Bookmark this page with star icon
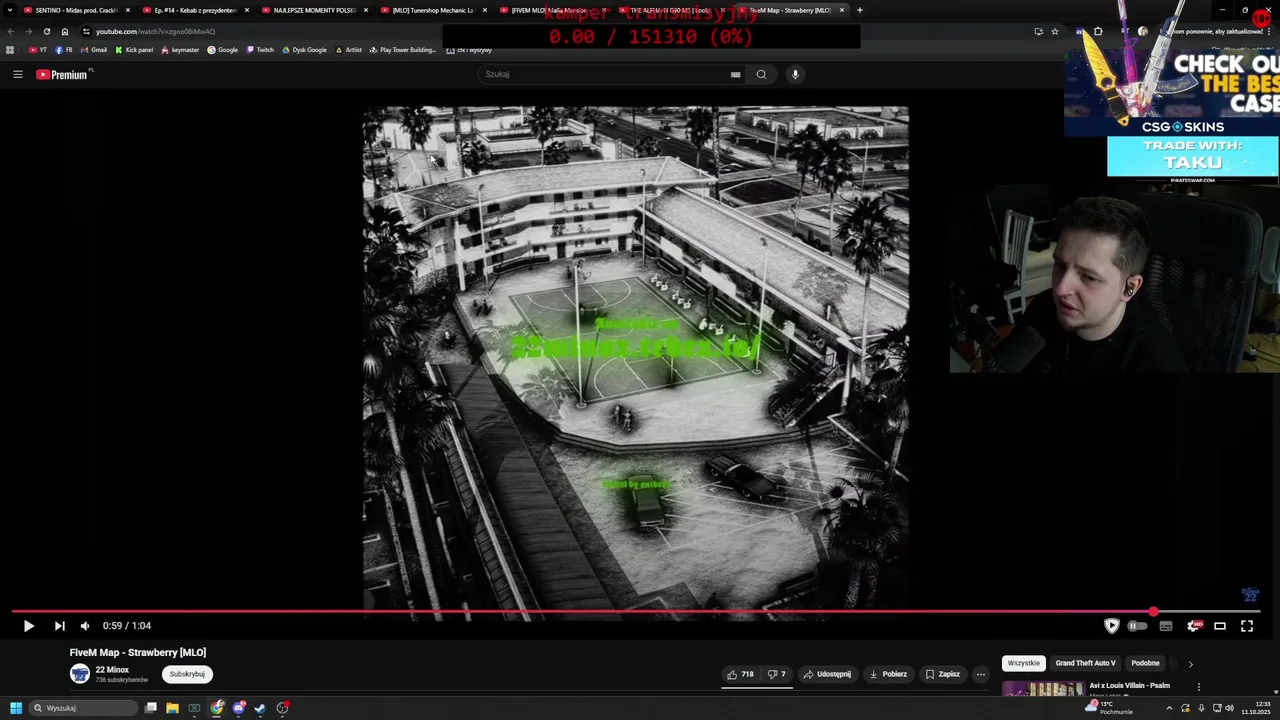1280x720 pixels. [x=1054, y=31]
